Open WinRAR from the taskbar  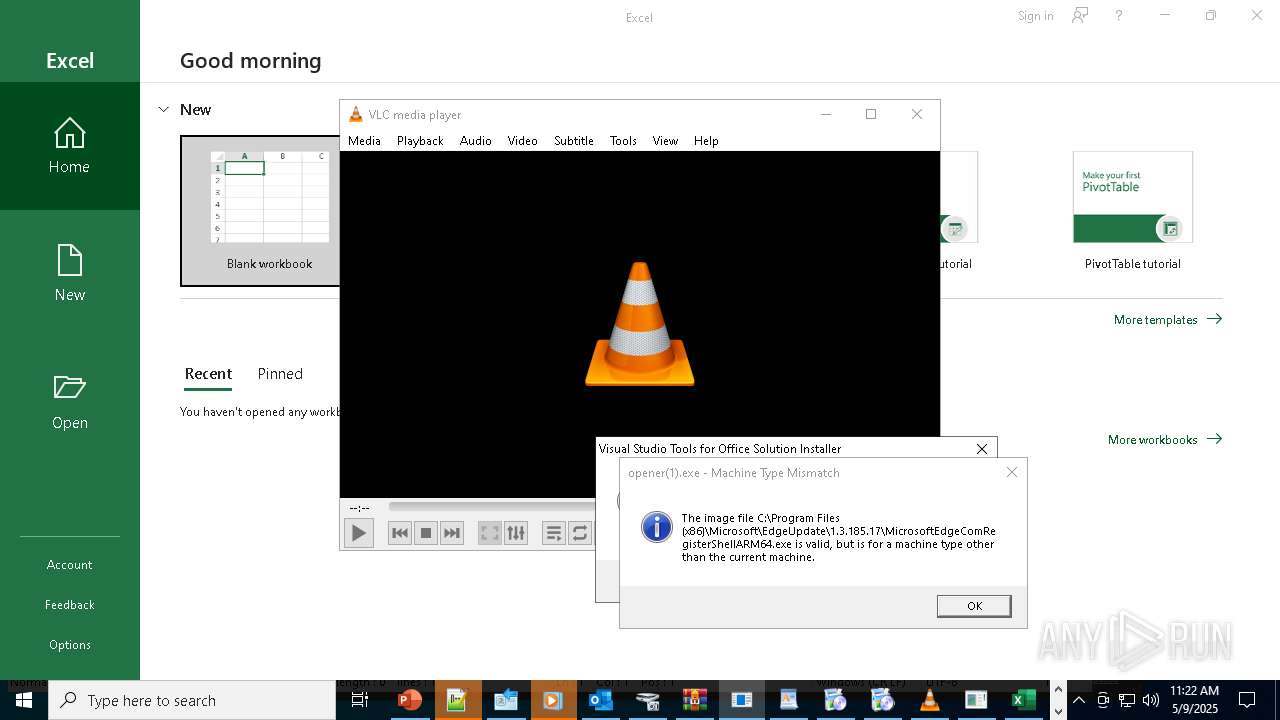click(x=695, y=700)
